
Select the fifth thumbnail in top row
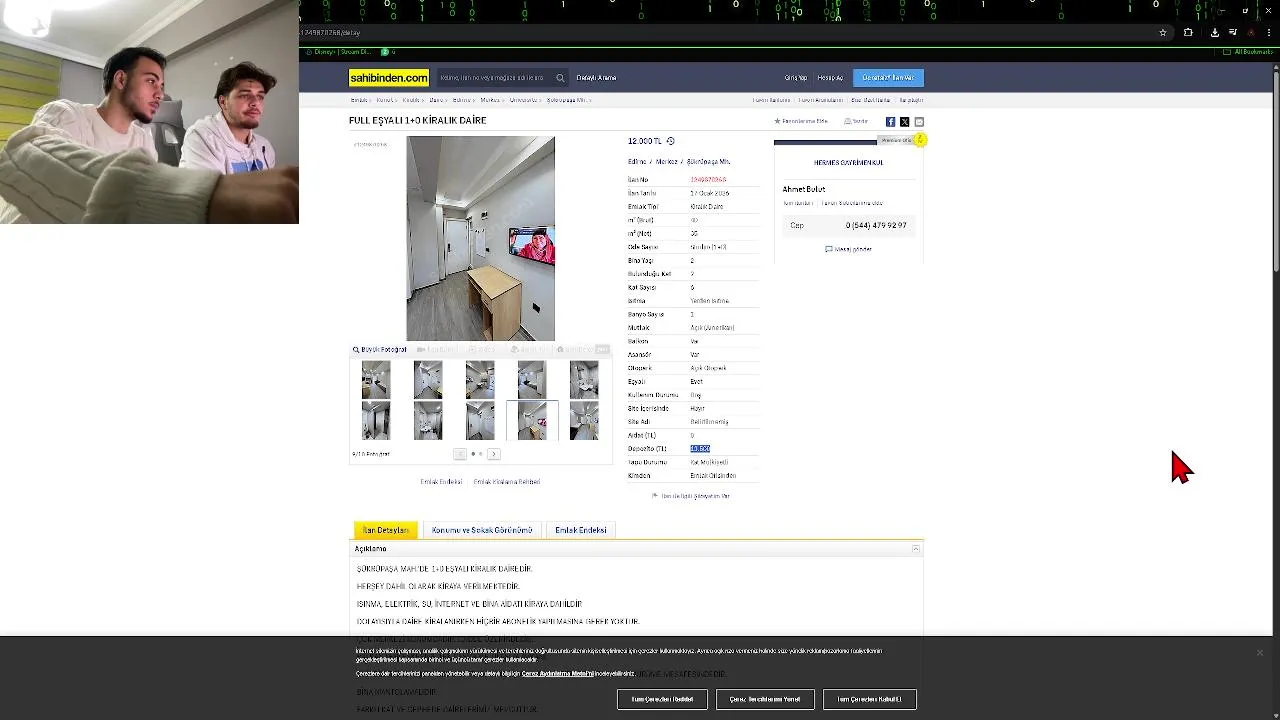coord(584,380)
